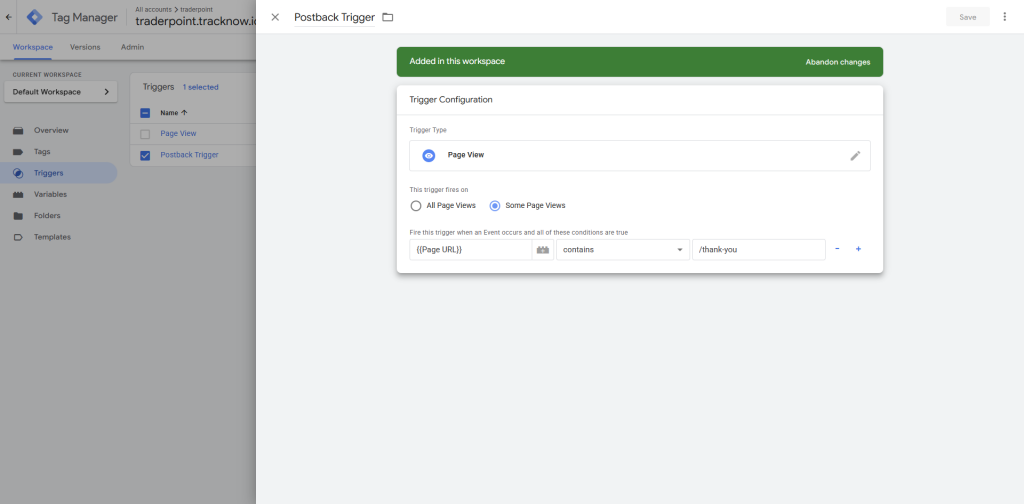Open the contains operator dropdown
Image resolution: width=1024 pixels, height=504 pixels.
[x=623, y=249]
